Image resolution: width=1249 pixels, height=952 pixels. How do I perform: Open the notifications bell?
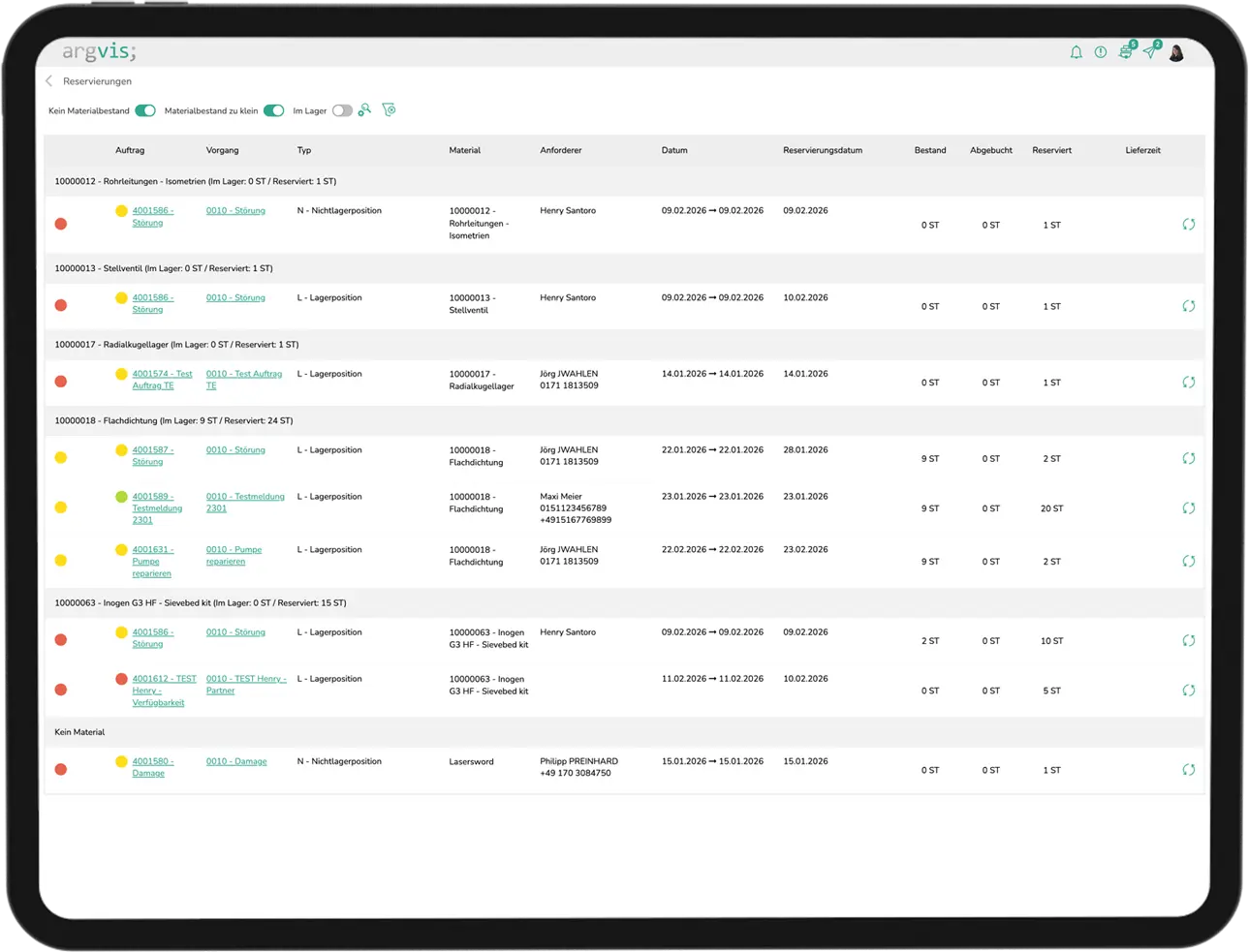click(x=1076, y=52)
